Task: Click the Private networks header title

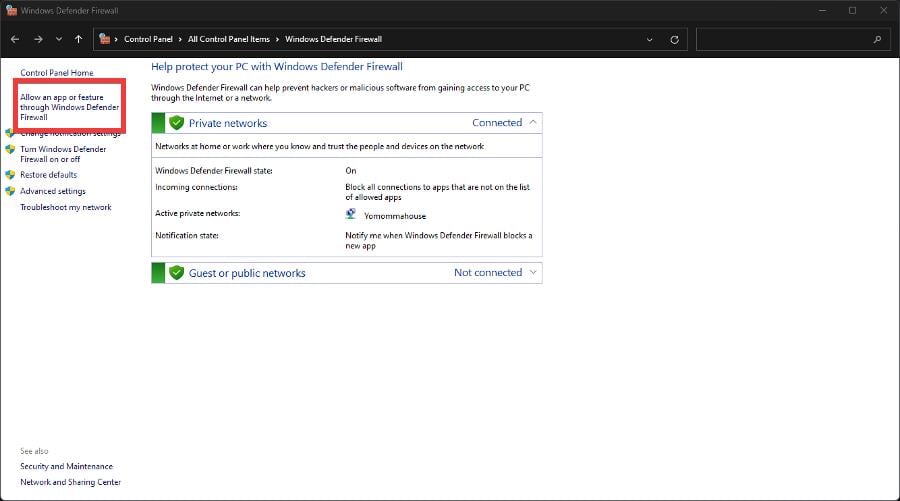Action: pos(228,123)
